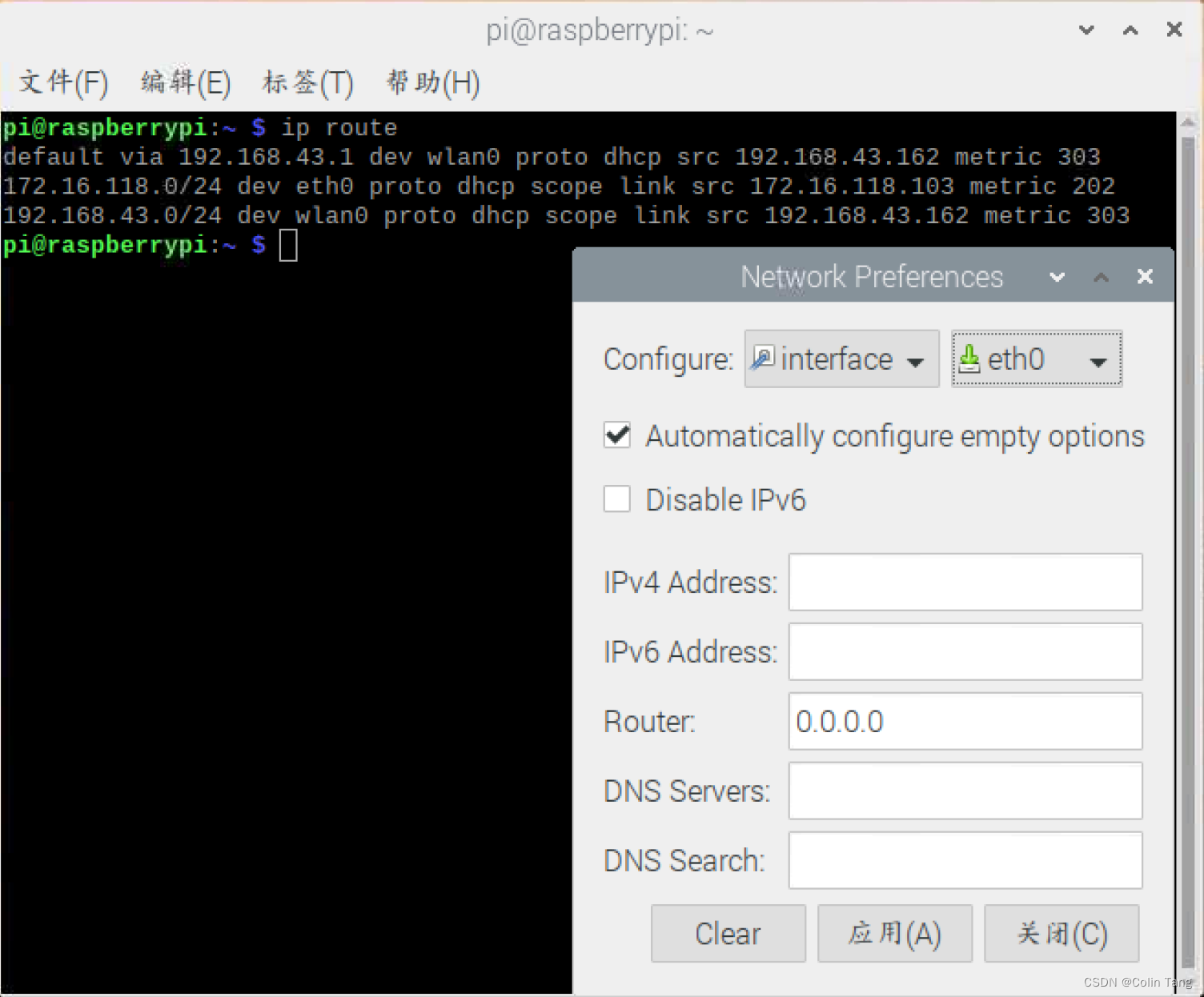
Task: Open the 编辑(E) menu
Action: coord(186,82)
